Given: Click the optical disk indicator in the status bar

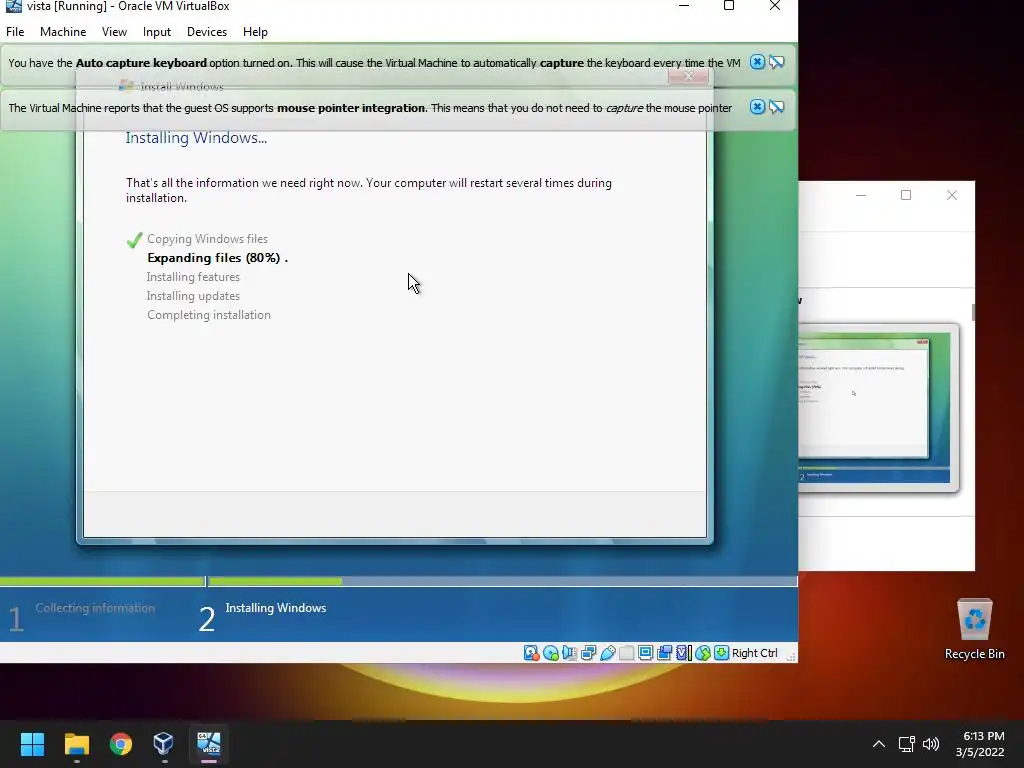Looking at the screenshot, I should pos(551,653).
